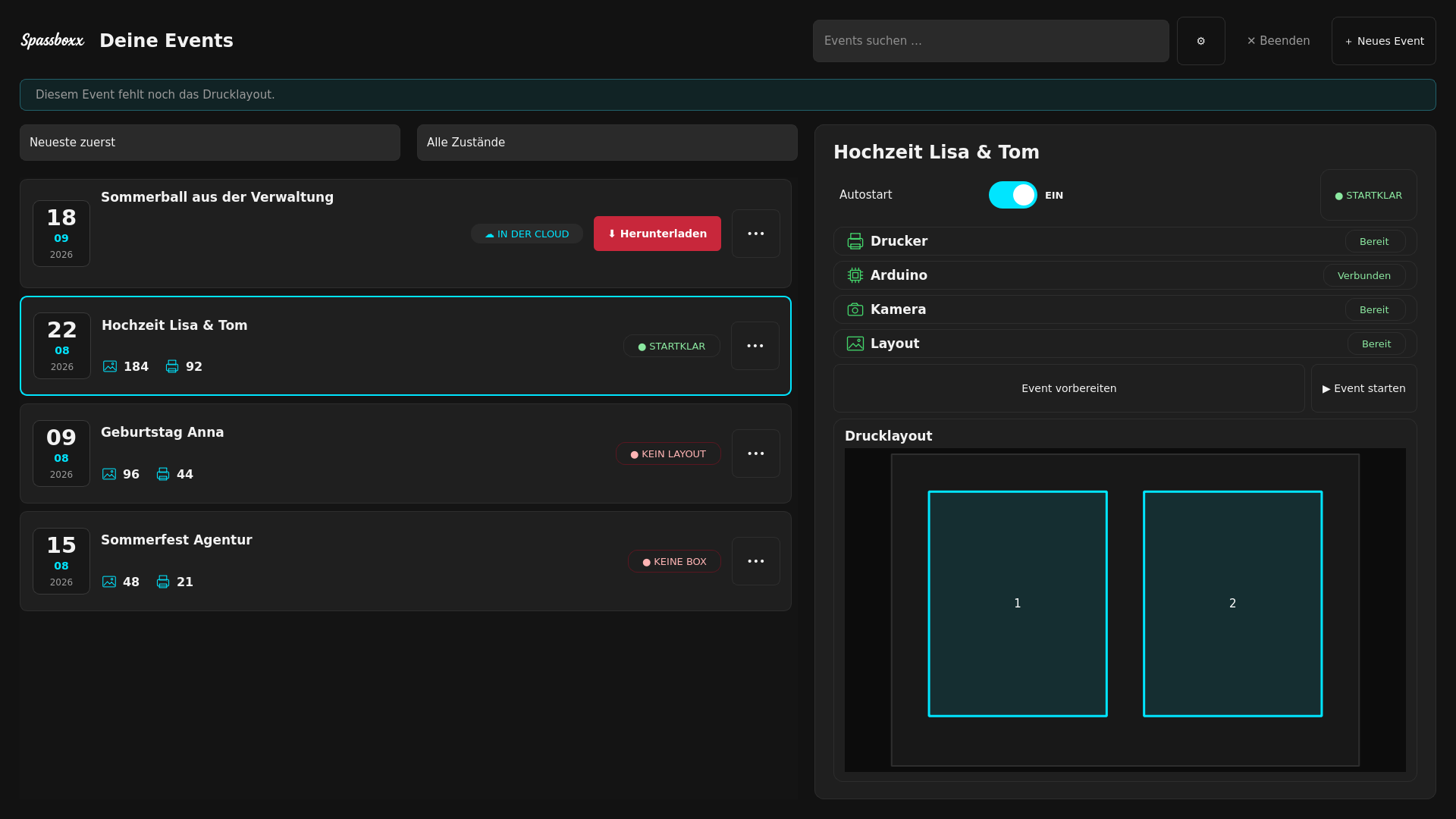Select the Sommerball aus der Verwaltung title
Screen dimensions: 1456x819
coord(217,197)
